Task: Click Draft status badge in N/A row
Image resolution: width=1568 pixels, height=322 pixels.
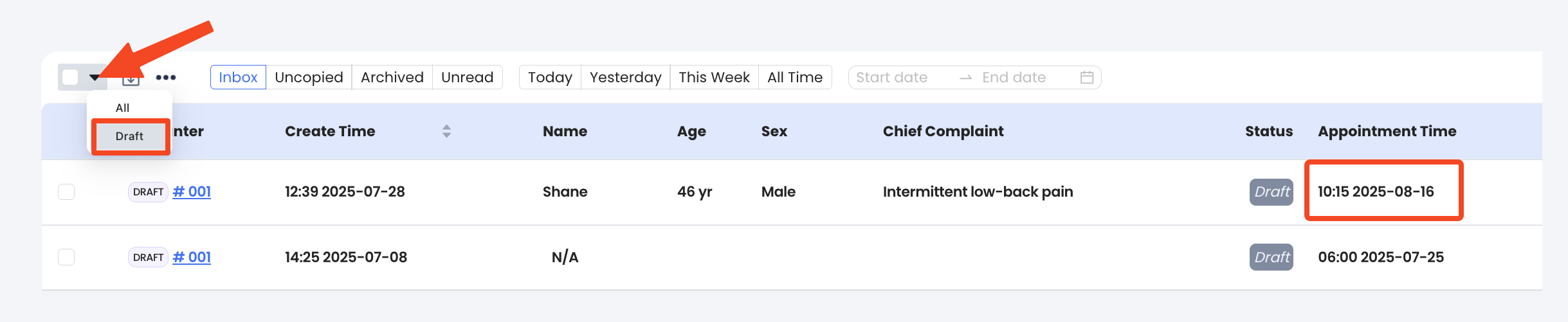Action: [1271, 257]
